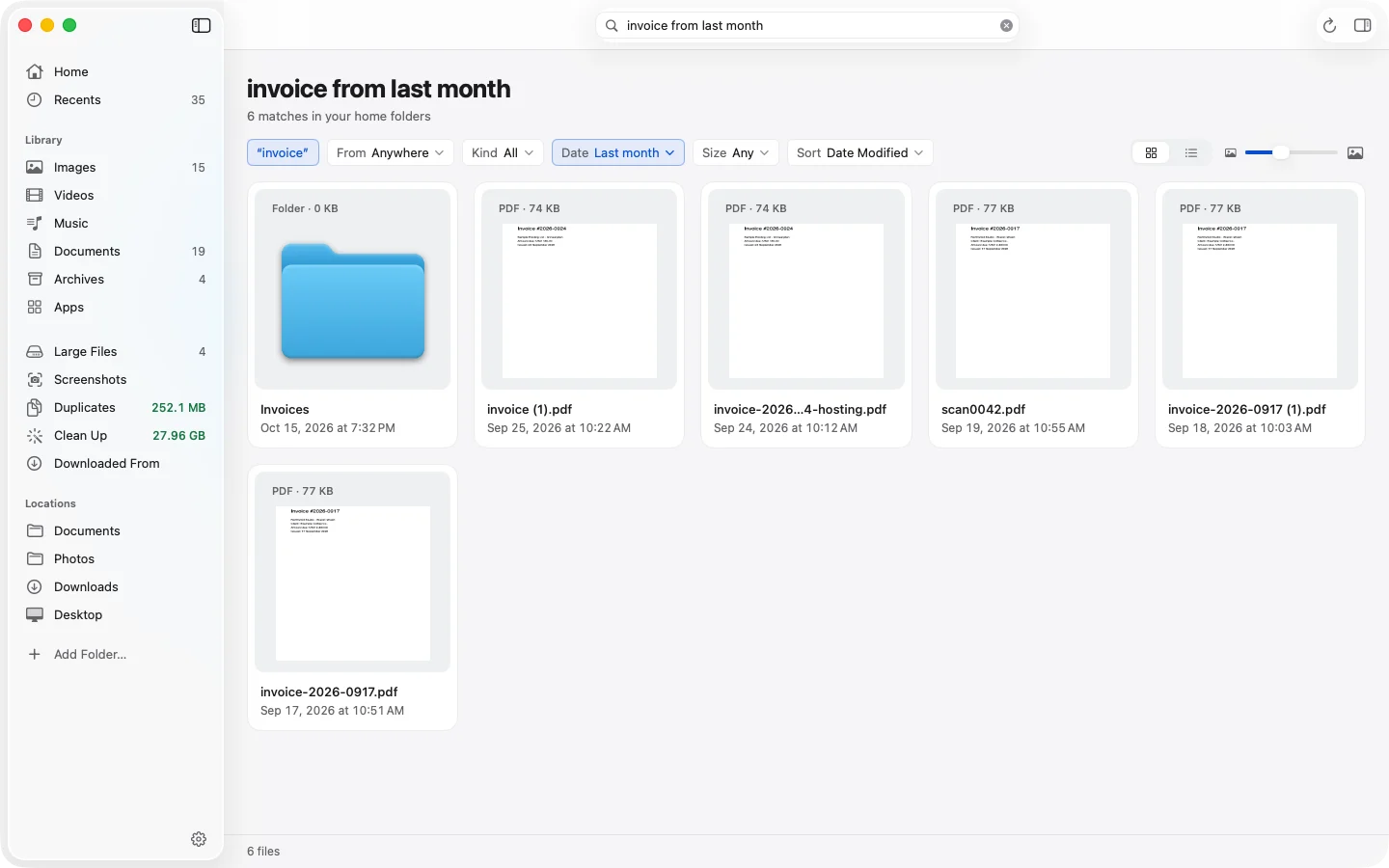Select the invoice-2026...4-hosting.pdf thumbnail
The height and width of the screenshot is (868, 1389).
[x=806, y=289]
